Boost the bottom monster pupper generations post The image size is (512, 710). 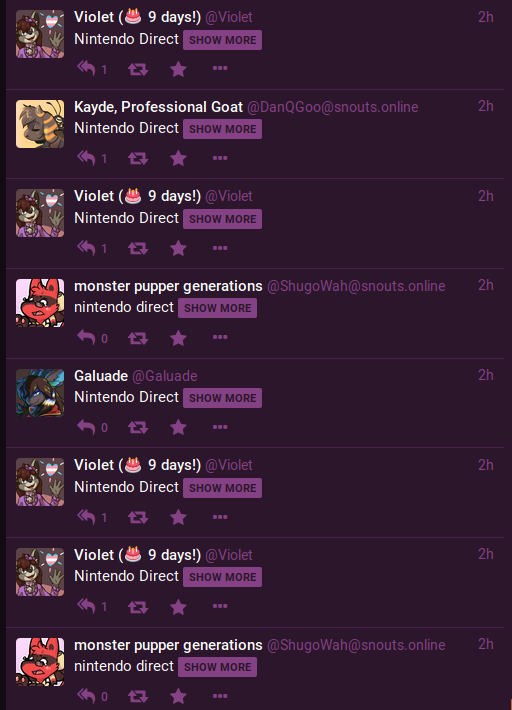click(x=138, y=696)
